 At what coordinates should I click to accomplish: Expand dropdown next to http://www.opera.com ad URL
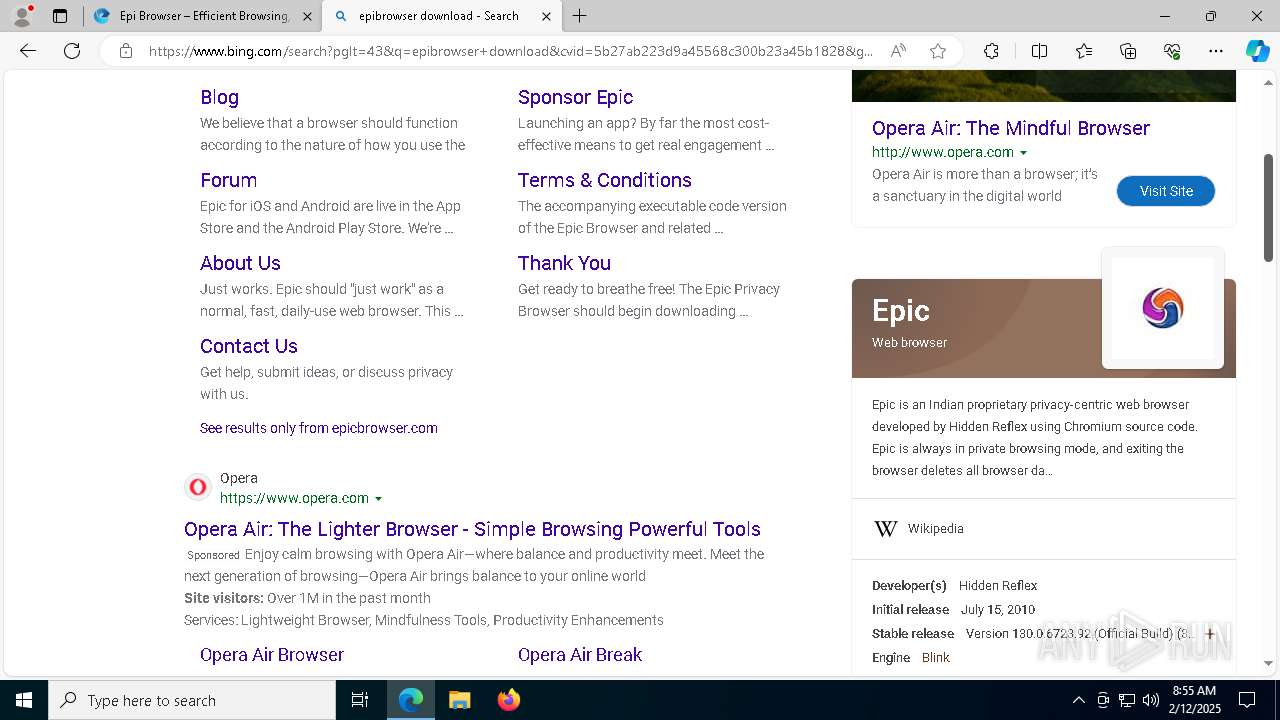(x=1023, y=153)
